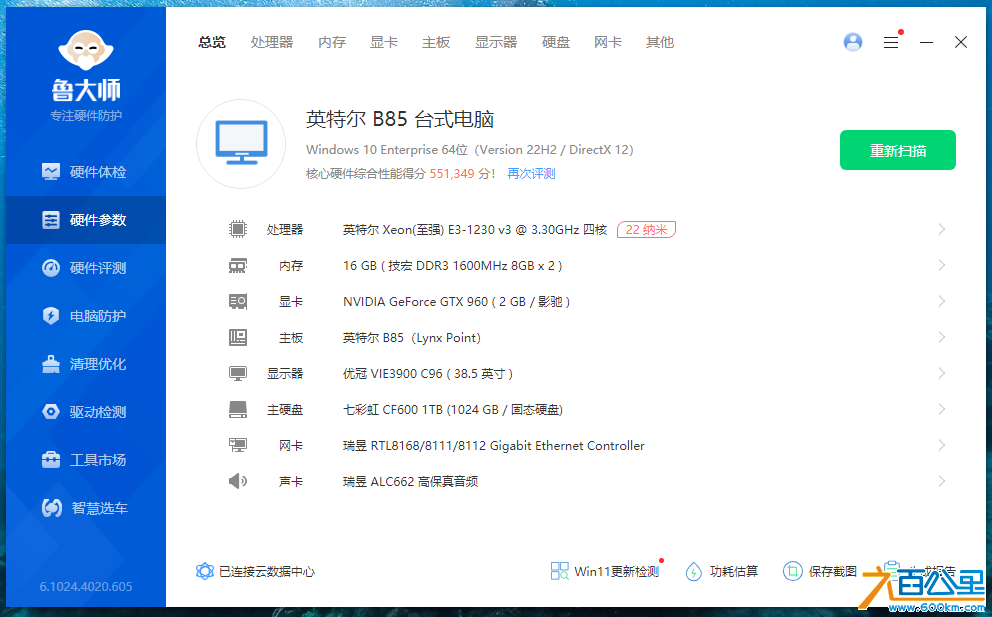Open the 智慧选车 sidebar icon
Image resolution: width=992 pixels, height=617 pixels.
[x=52, y=508]
